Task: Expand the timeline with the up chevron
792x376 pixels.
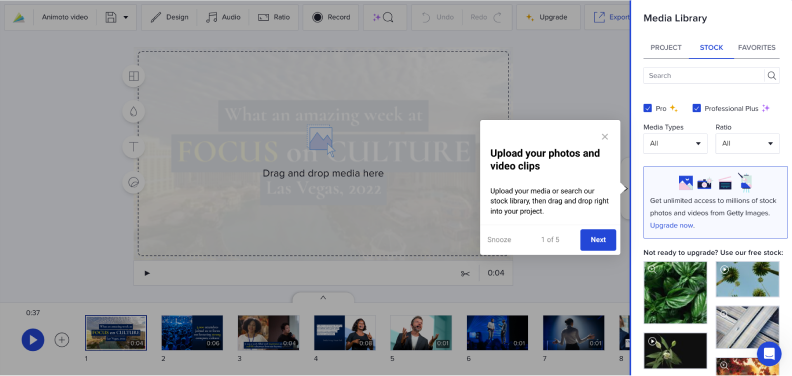Action: (323, 298)
